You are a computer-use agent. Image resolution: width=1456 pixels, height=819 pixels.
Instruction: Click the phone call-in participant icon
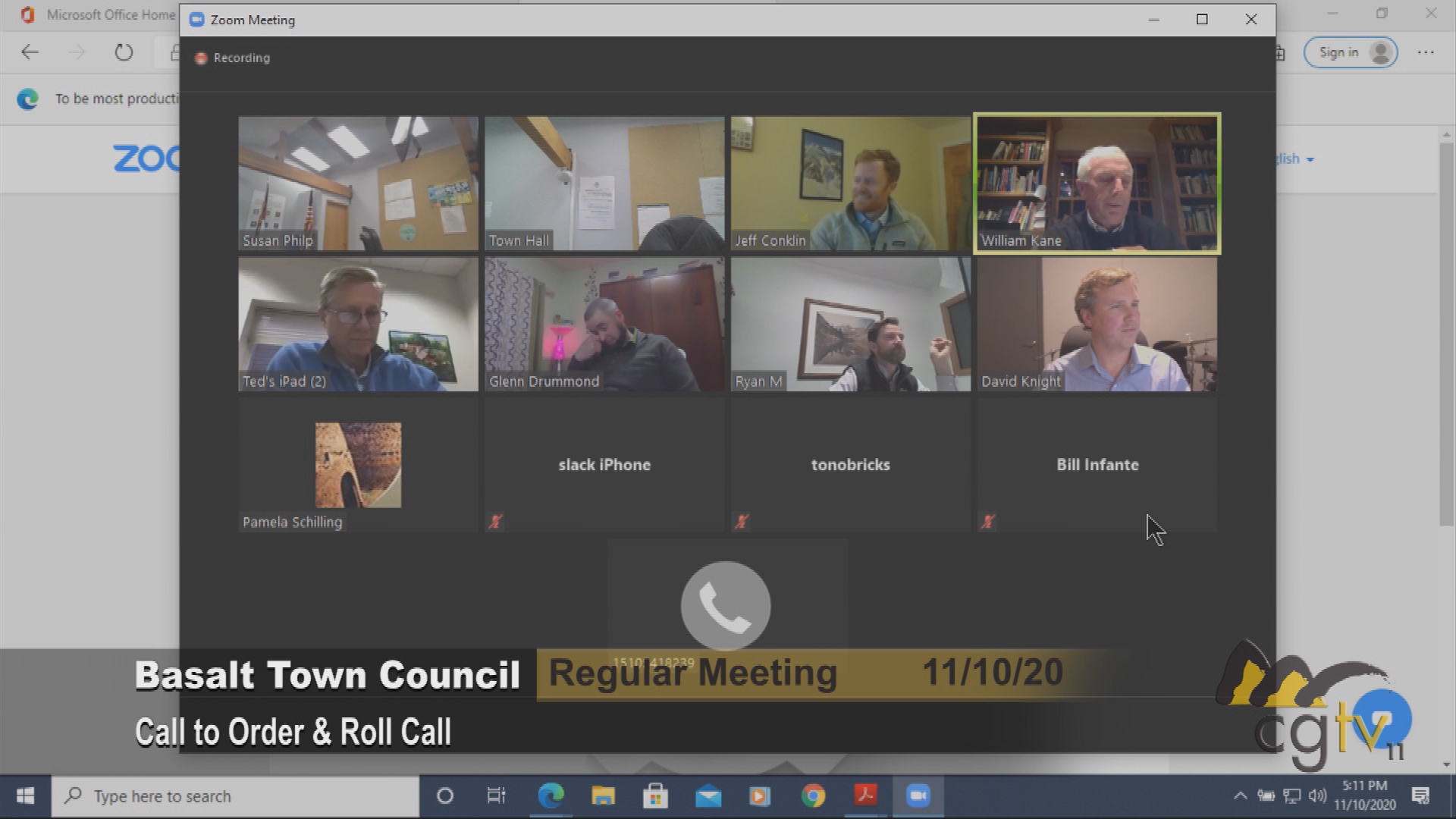click(726, 606)
